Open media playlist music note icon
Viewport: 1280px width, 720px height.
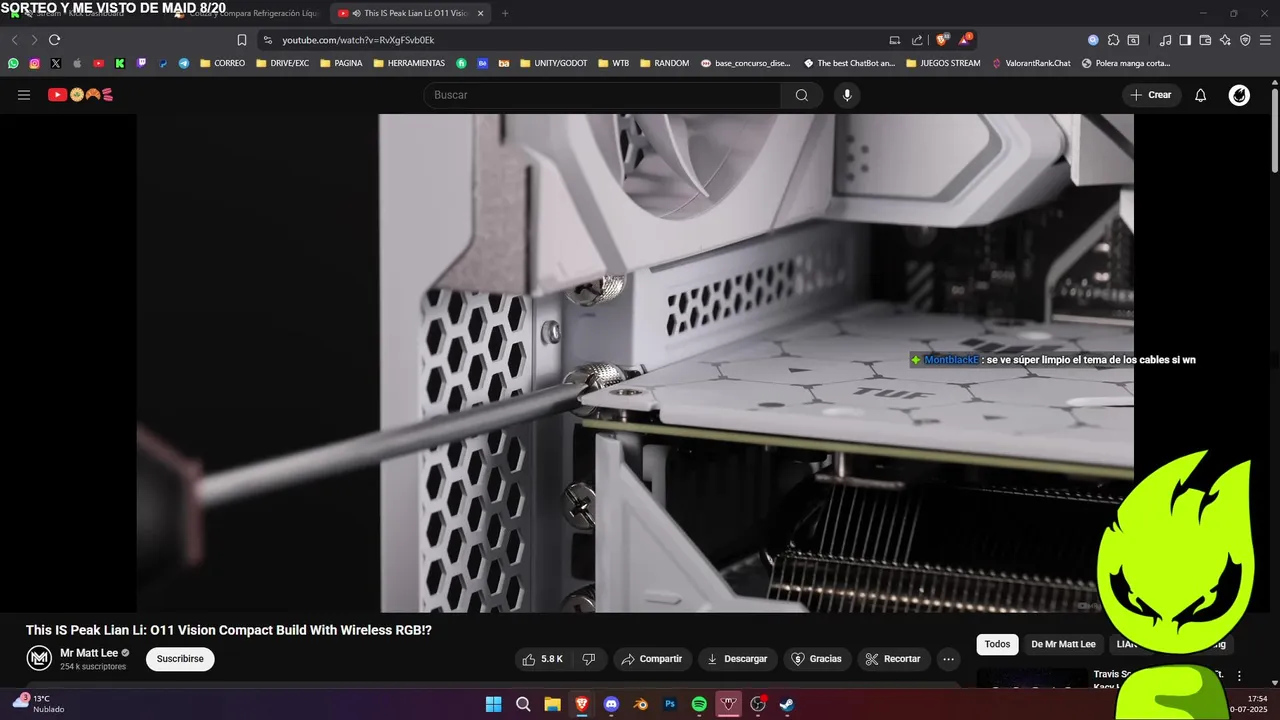(x=1165, y=40)
